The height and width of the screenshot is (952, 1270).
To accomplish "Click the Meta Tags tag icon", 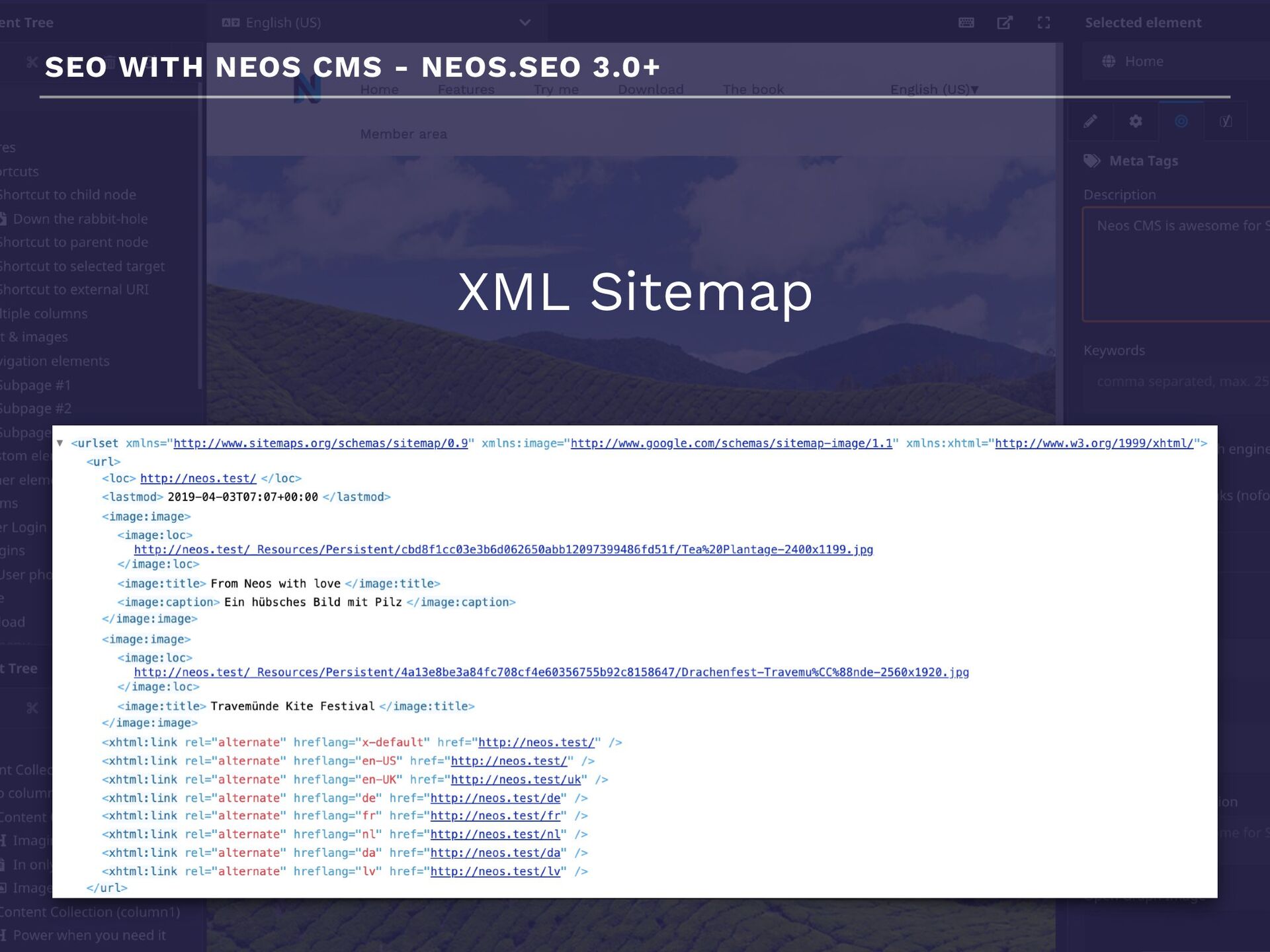I will coord(1092,161).
